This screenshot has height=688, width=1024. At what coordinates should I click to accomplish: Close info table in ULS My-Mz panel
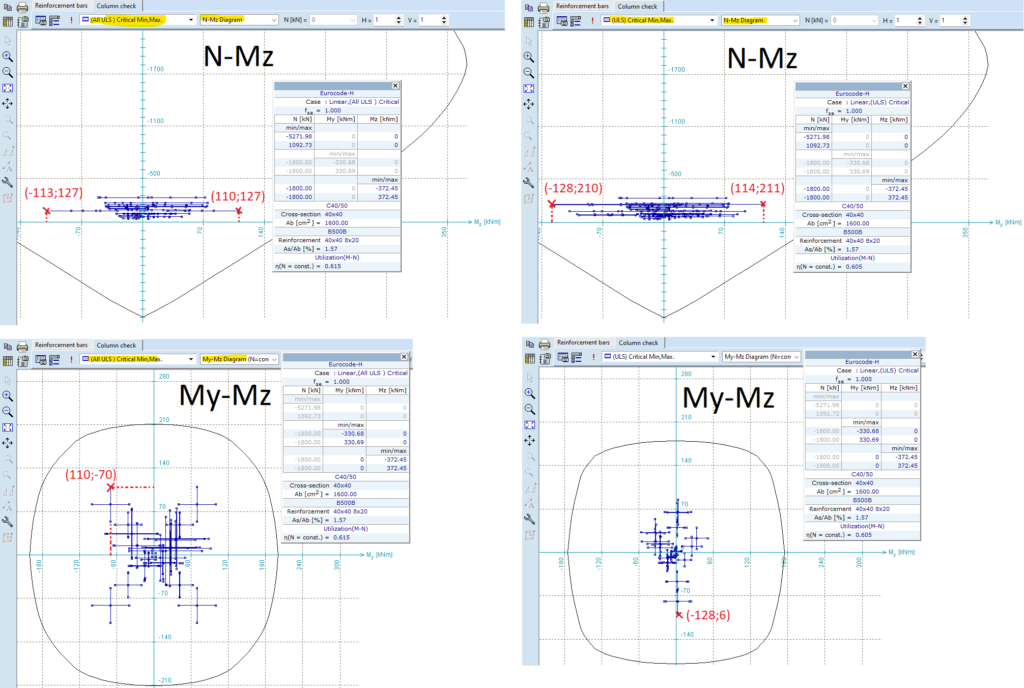pos(915,354)
